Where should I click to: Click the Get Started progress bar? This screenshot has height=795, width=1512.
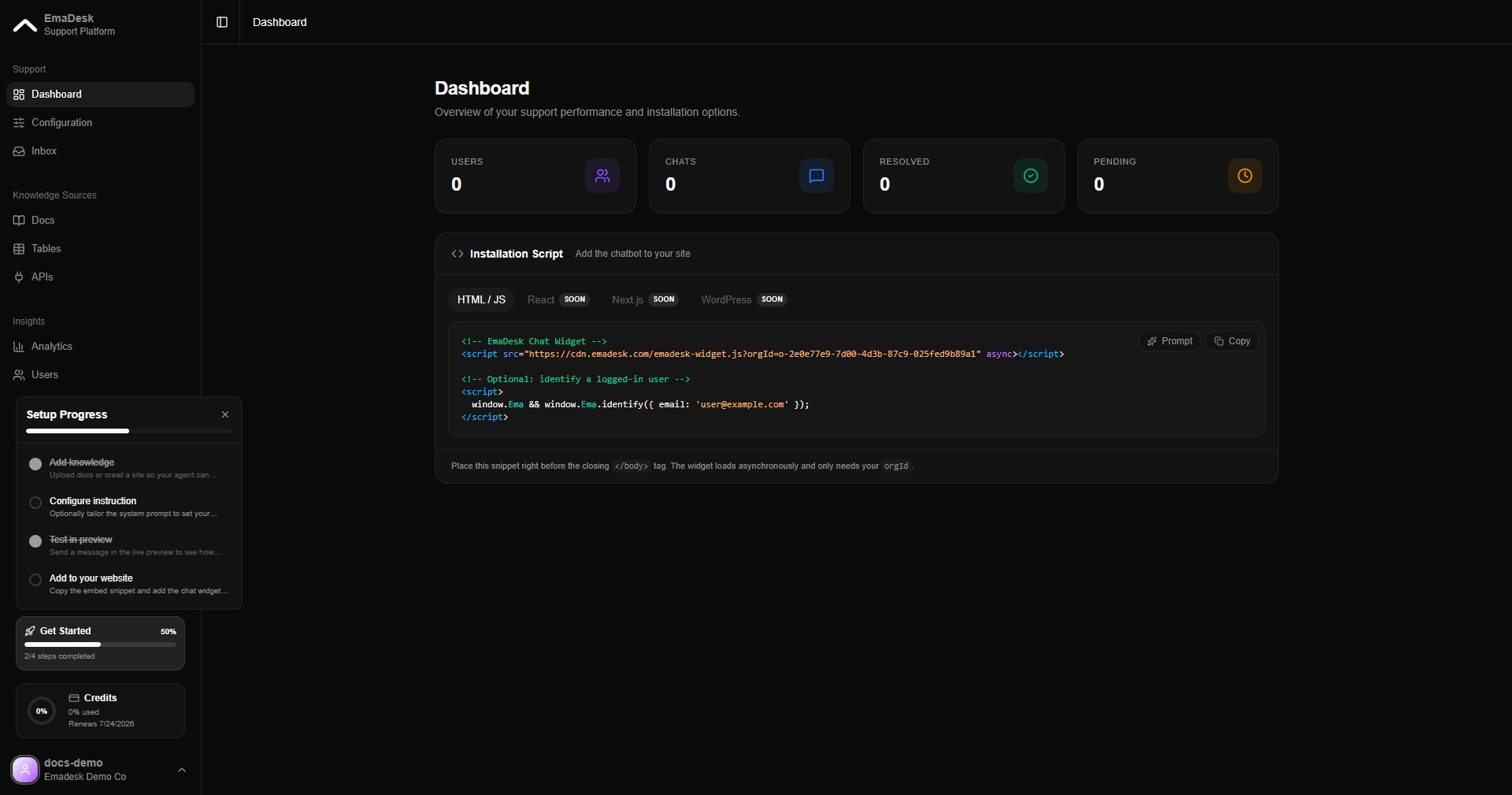(100, 645)
